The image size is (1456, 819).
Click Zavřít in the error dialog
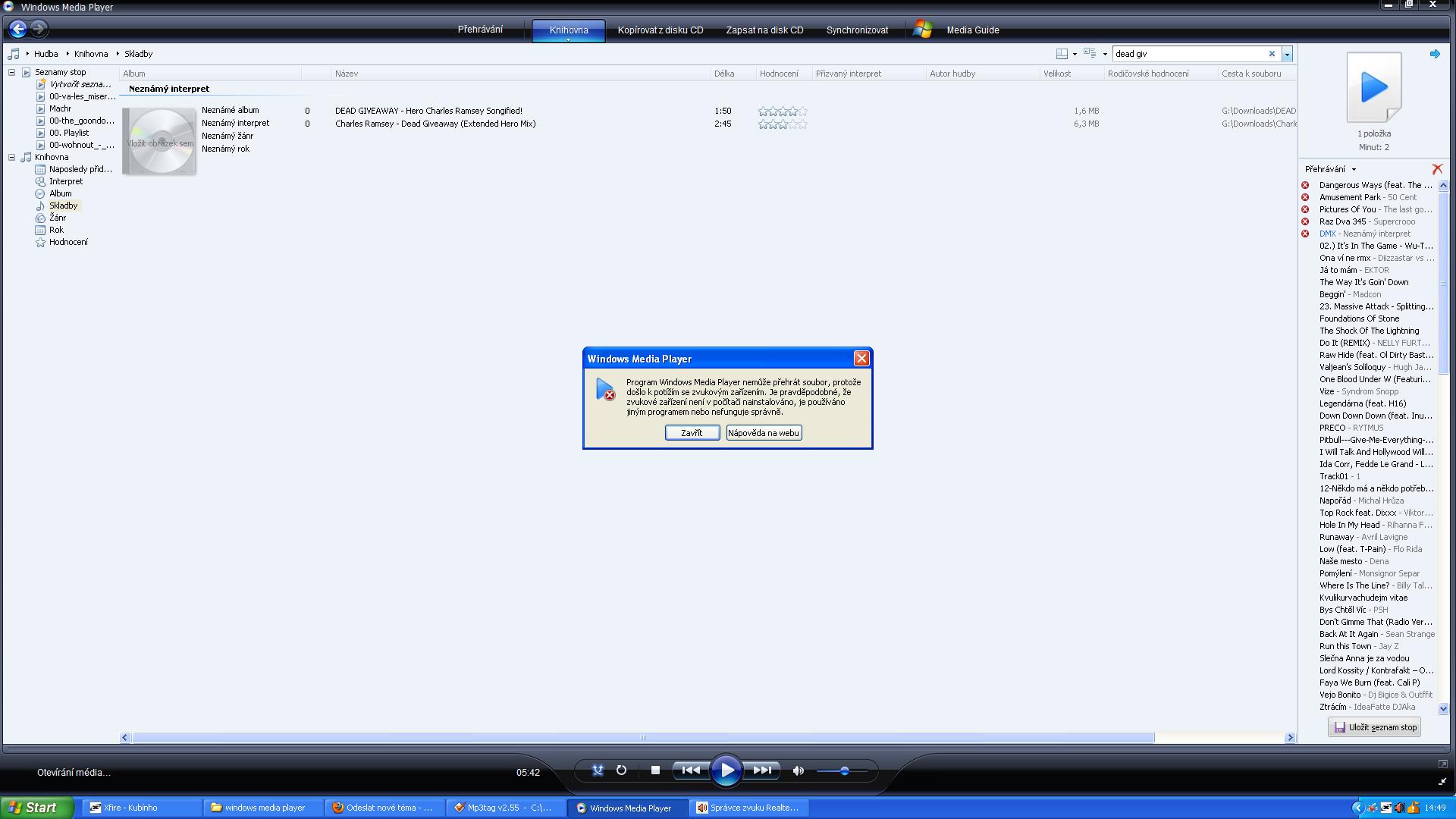coord(692,433)
